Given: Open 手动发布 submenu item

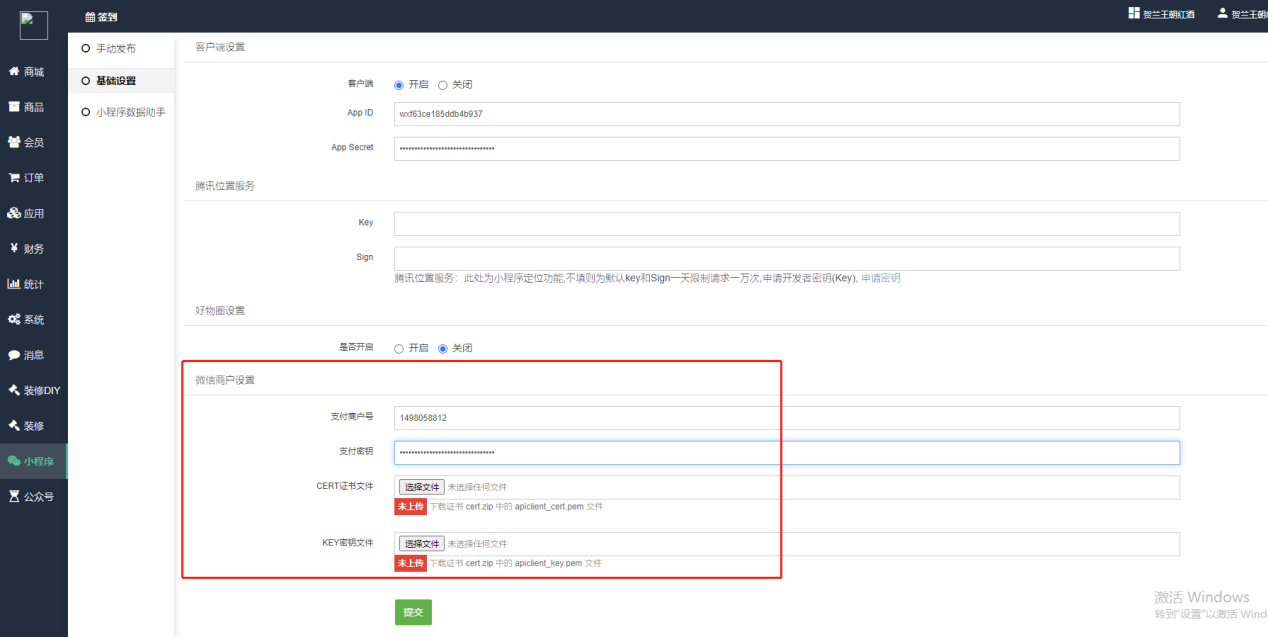Looking at the screenshot, I should click(115, 48).
